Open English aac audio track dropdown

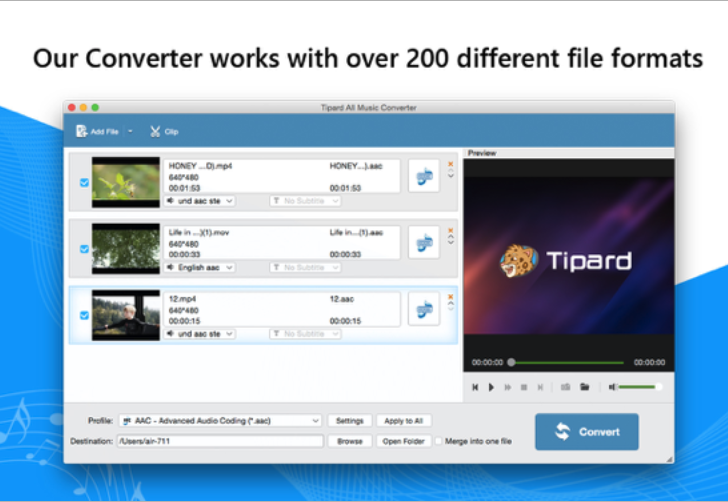click(200, 267)
